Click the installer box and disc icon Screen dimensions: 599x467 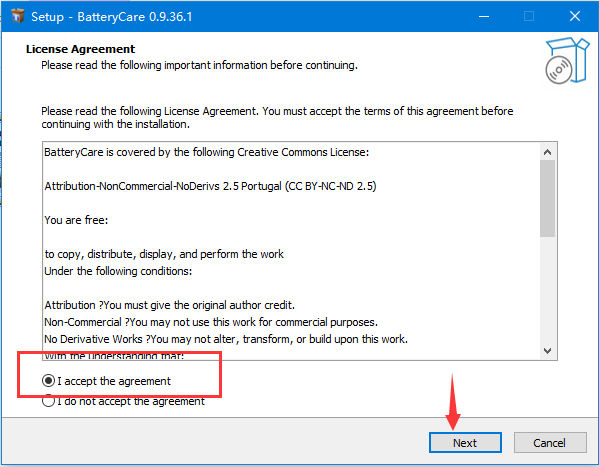click(x=567, y=61)
